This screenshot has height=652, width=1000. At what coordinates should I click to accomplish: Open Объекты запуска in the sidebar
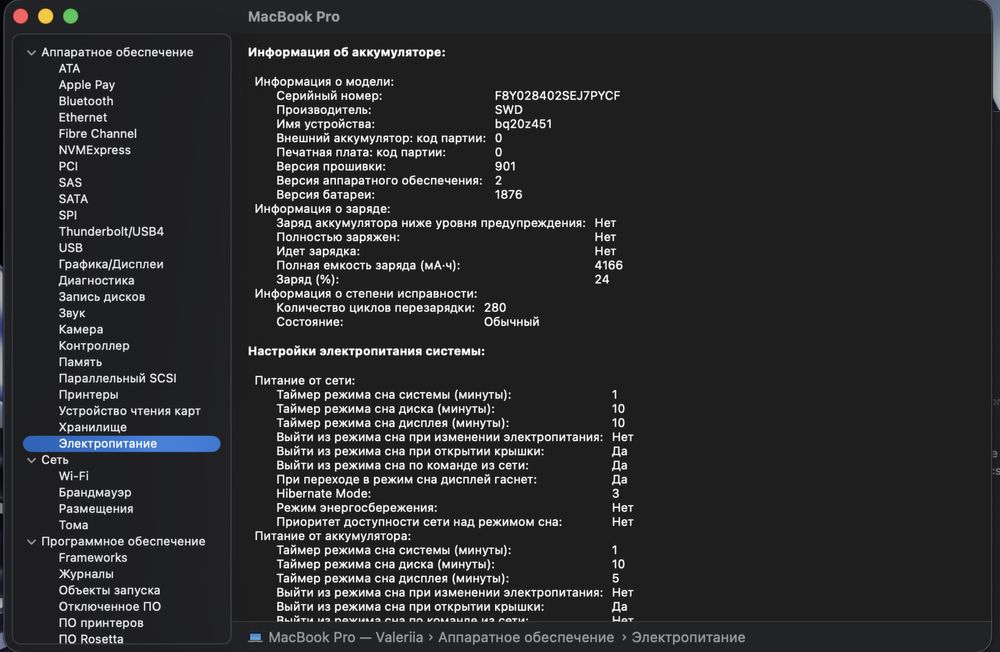109,590
